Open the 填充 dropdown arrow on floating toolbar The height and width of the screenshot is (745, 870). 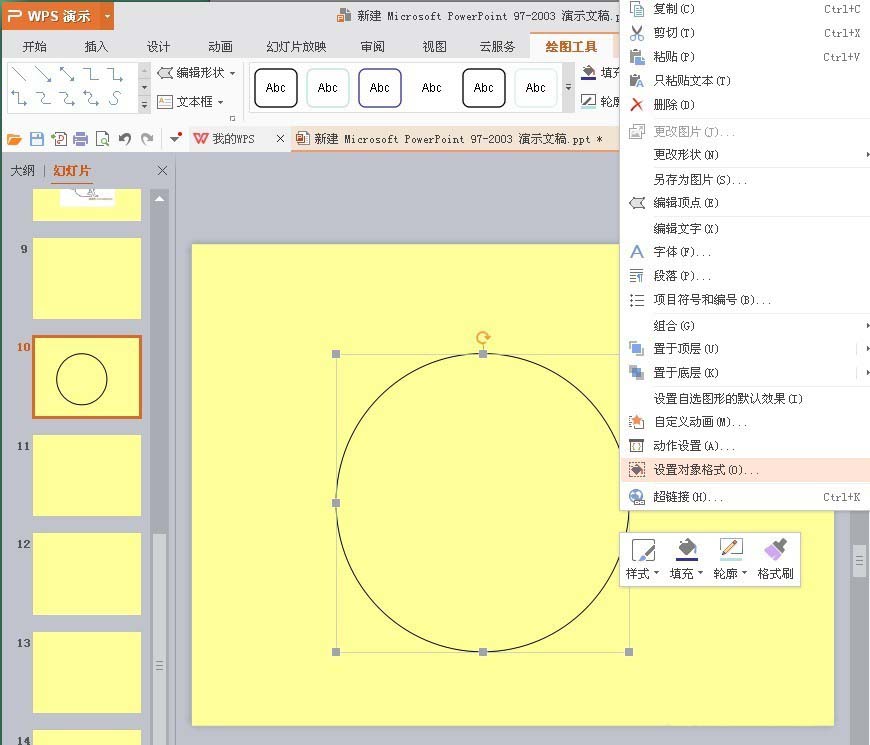[x=701, y=572]
